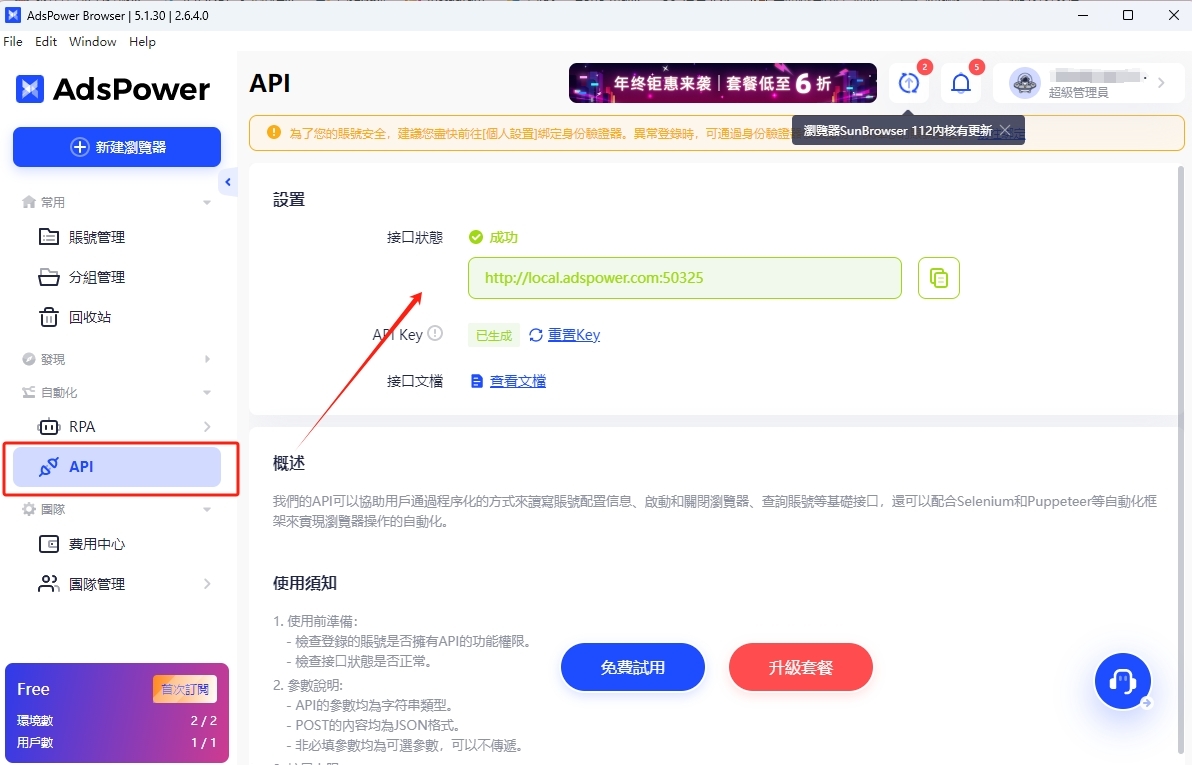Expand the RPA submenu

207,427
